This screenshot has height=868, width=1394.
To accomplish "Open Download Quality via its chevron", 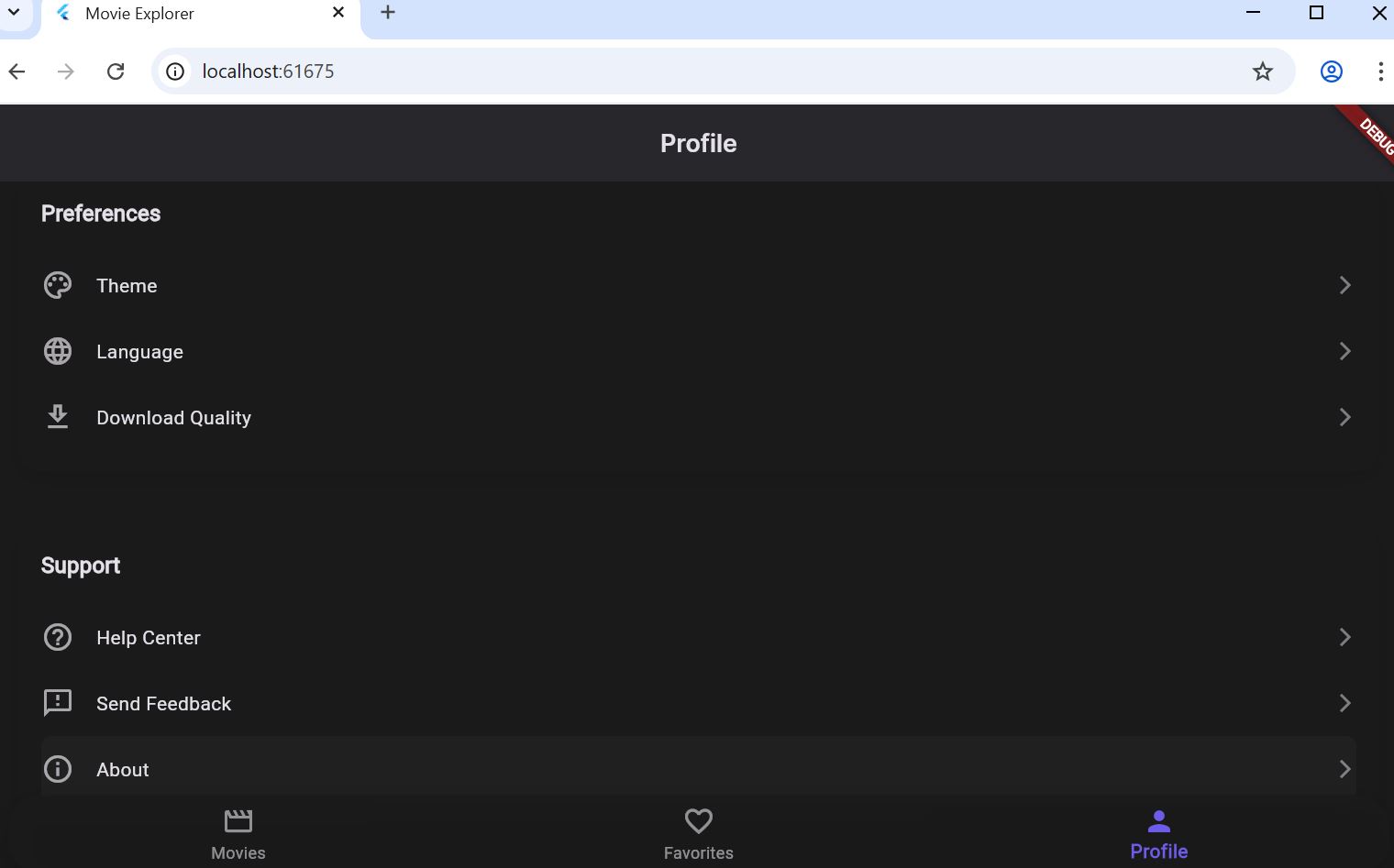I will point(1344,417).
